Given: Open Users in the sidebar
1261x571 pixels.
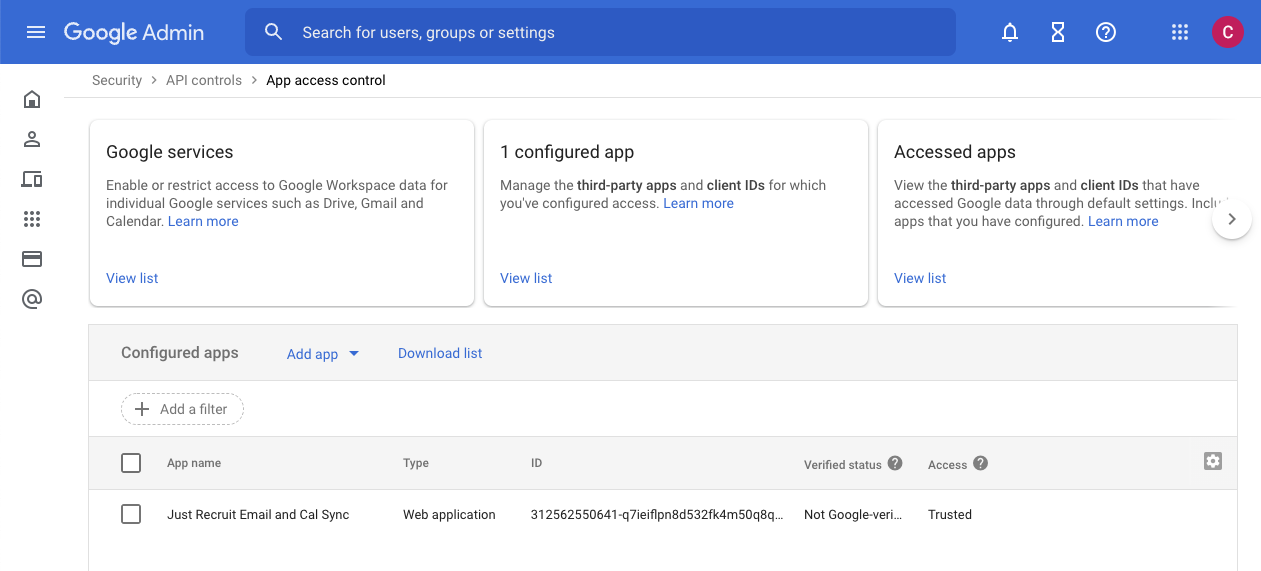Looking at the screenshot, I should (x=32, y=139).
